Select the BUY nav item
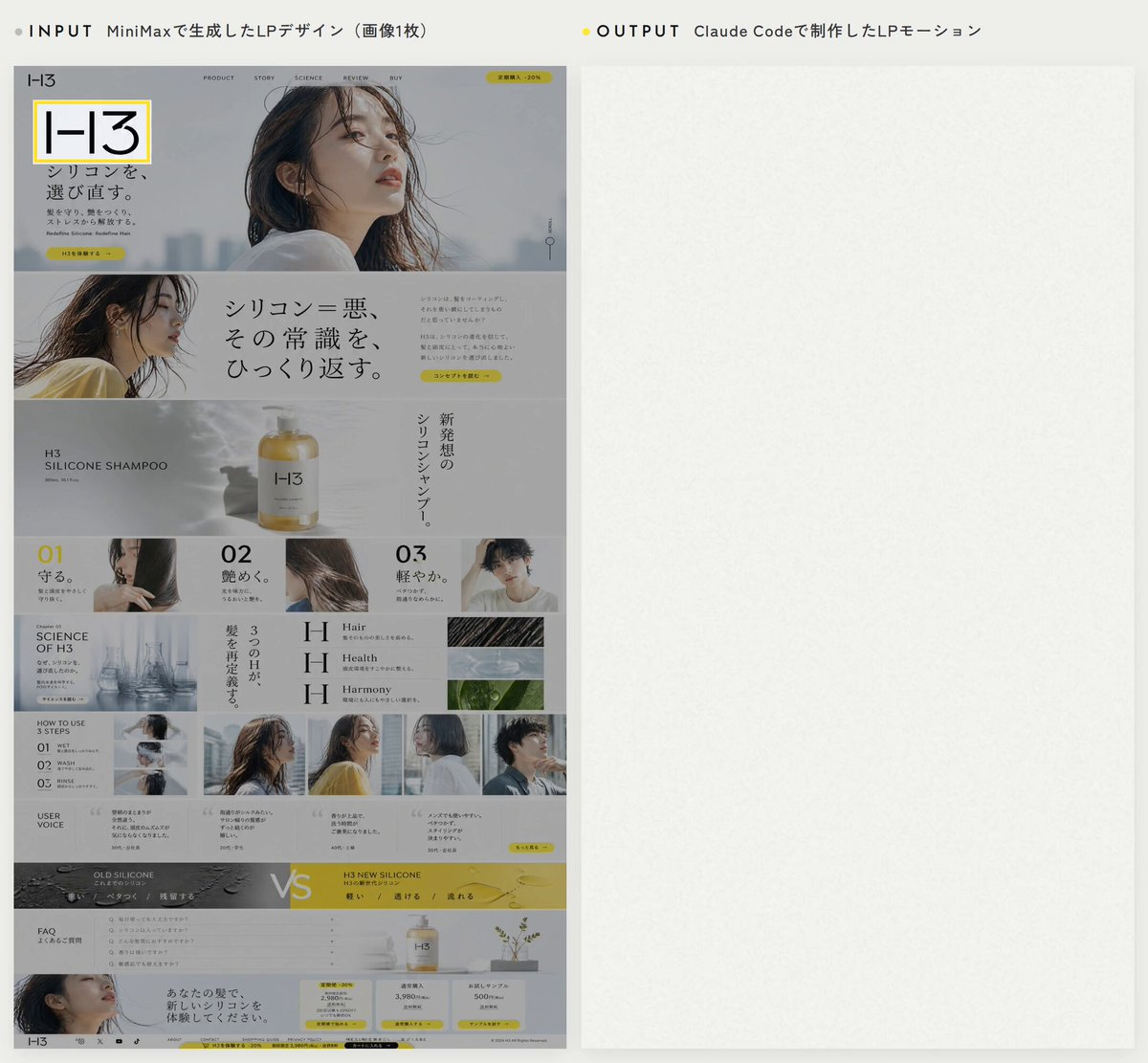 tap(396, 78)
